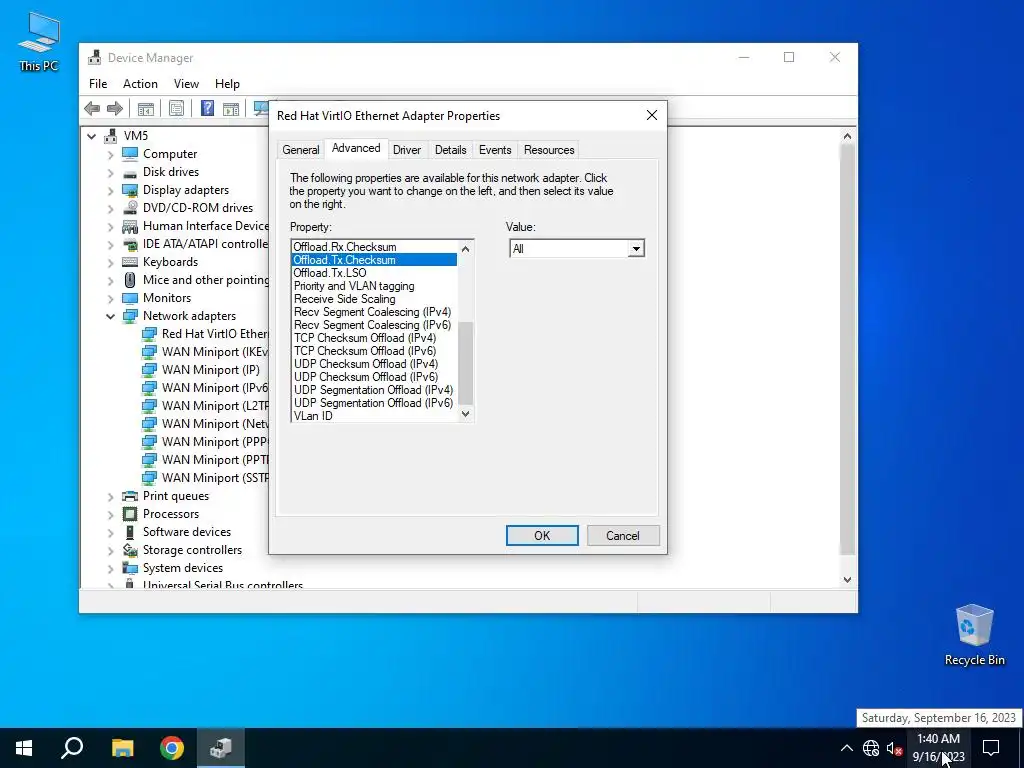The width and height of the screenshot is (1024, 768).
Task: Click the muted speaker icon in system tray
Action: click(x=894, y=748)
